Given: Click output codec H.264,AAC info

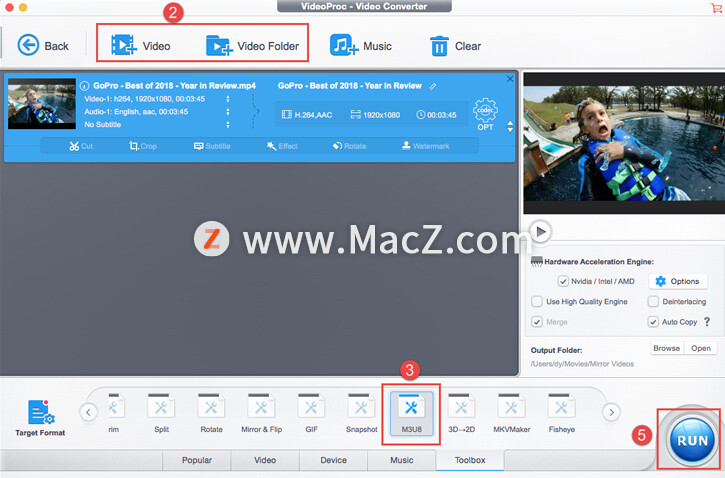Looking at the screenshot, I should tap(307, 115).
